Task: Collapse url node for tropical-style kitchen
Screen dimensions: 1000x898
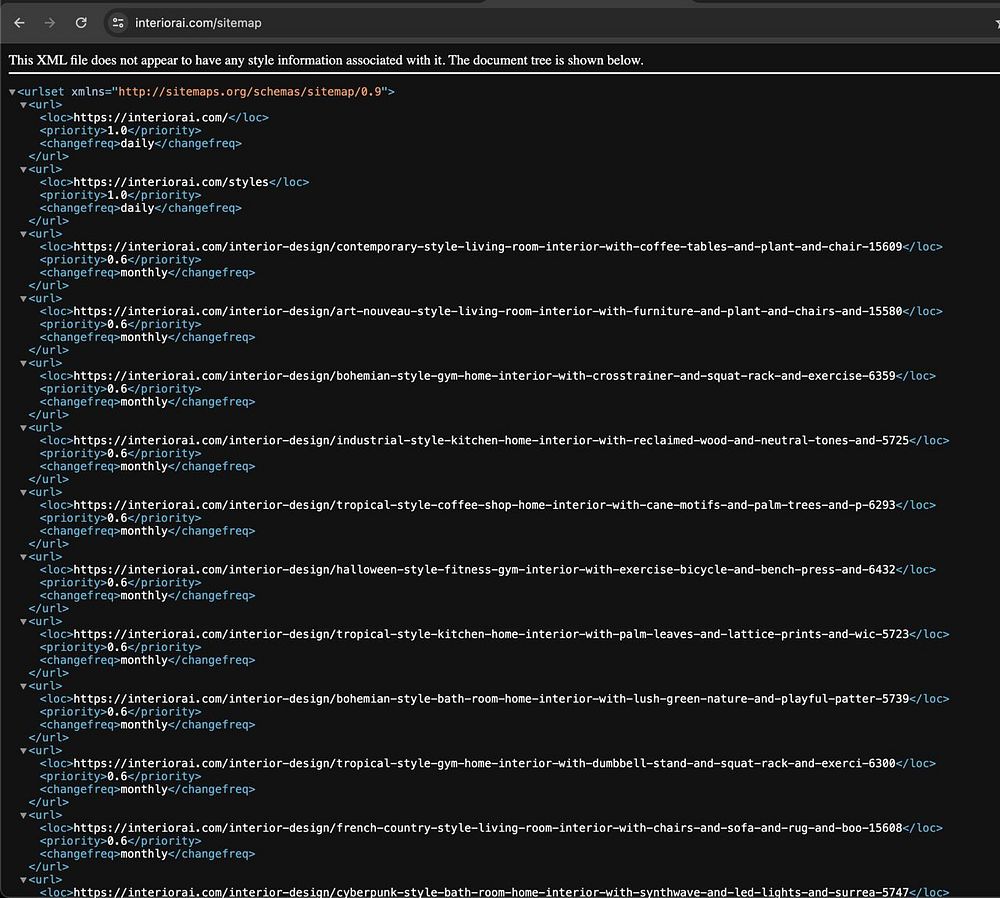Action: coord(24,621)
